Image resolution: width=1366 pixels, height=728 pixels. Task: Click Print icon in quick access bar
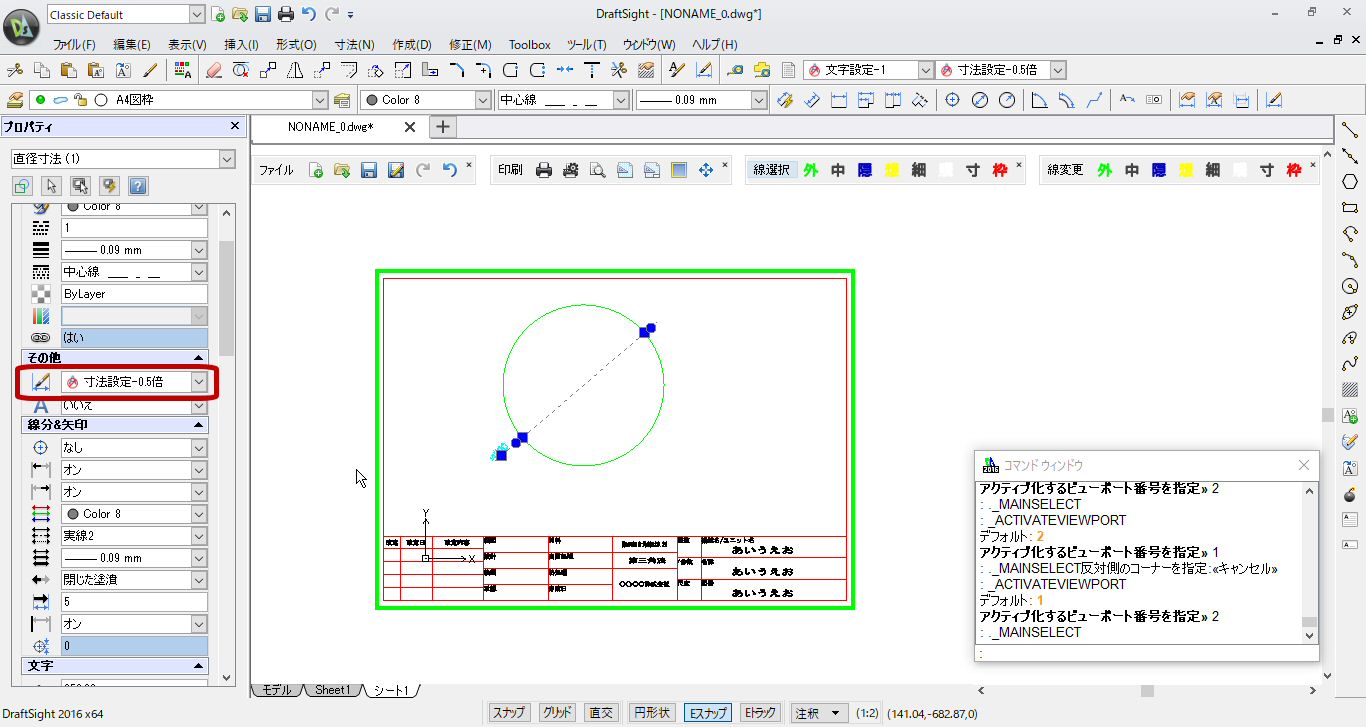[x=286, y=14]
